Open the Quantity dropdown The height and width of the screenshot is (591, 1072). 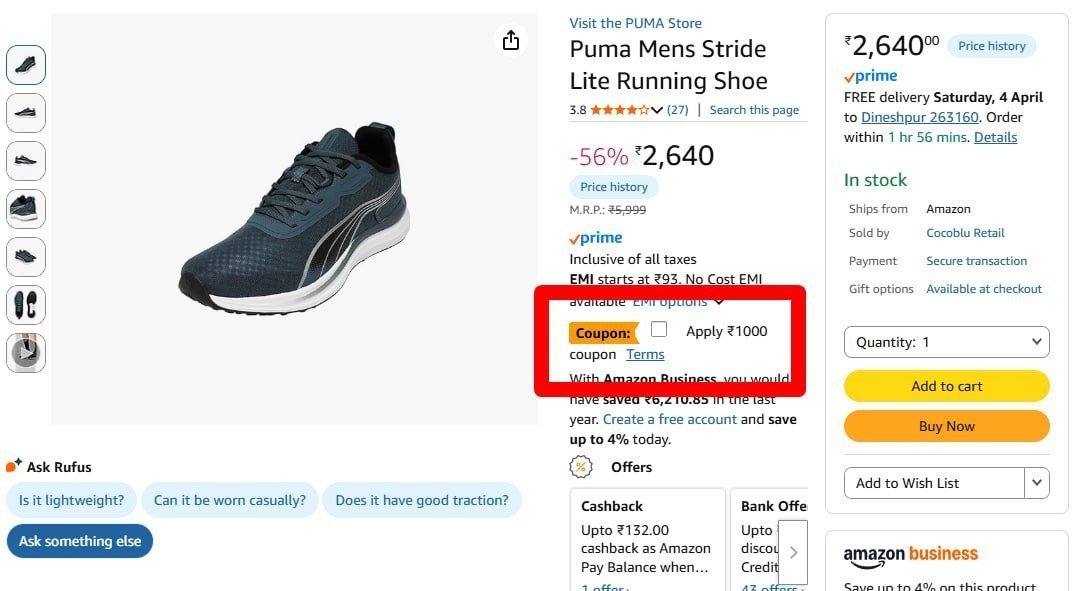946,342
